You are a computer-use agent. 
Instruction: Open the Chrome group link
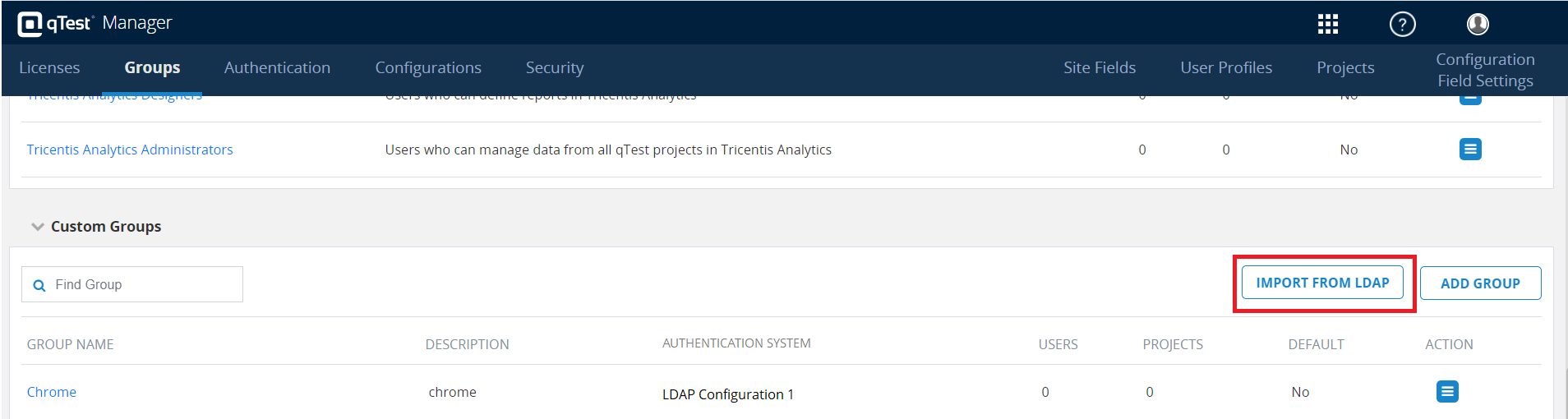pyautogui.click(x=52, y=392)
